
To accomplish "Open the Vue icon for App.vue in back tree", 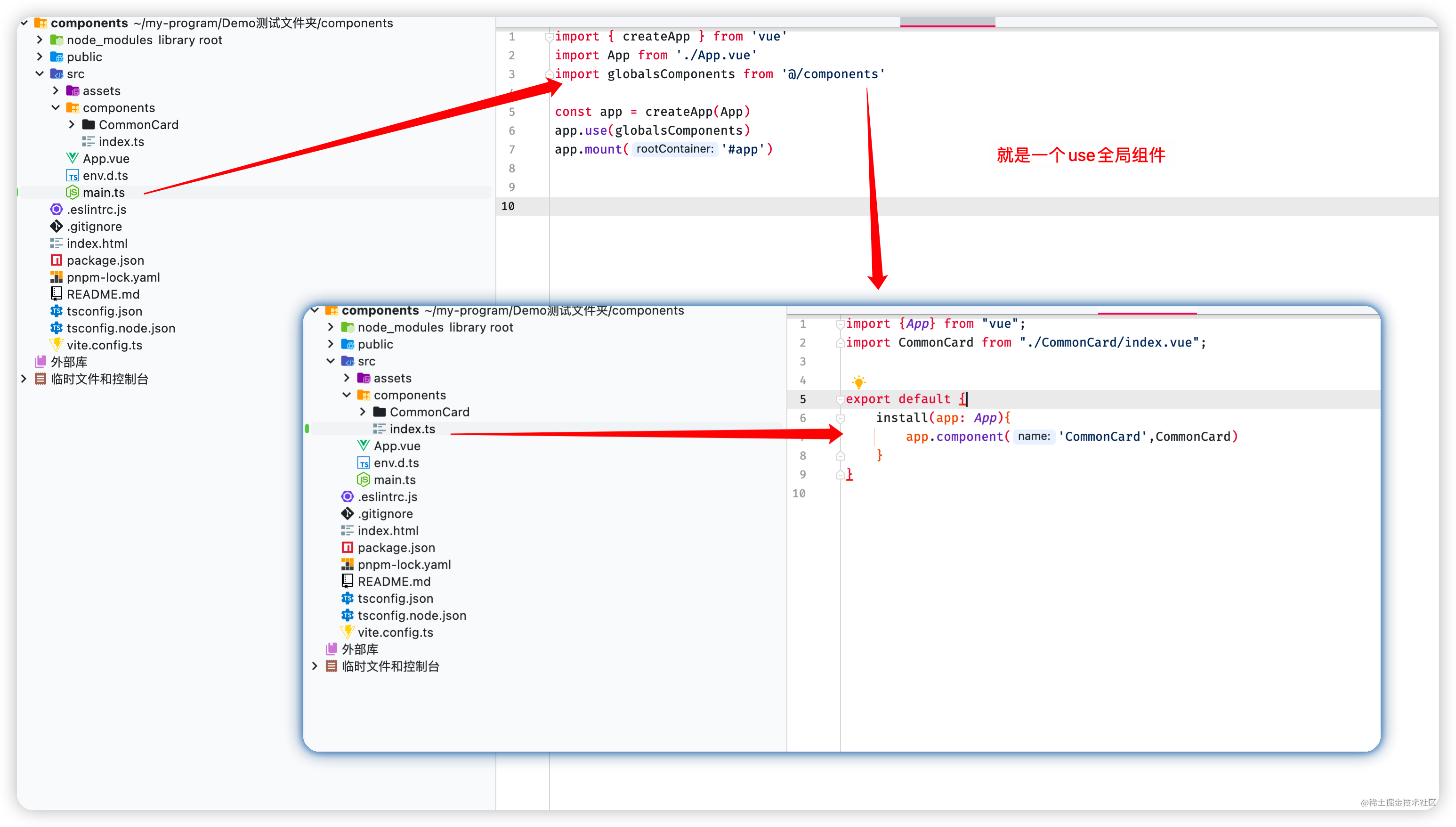I will coord(72,158).
